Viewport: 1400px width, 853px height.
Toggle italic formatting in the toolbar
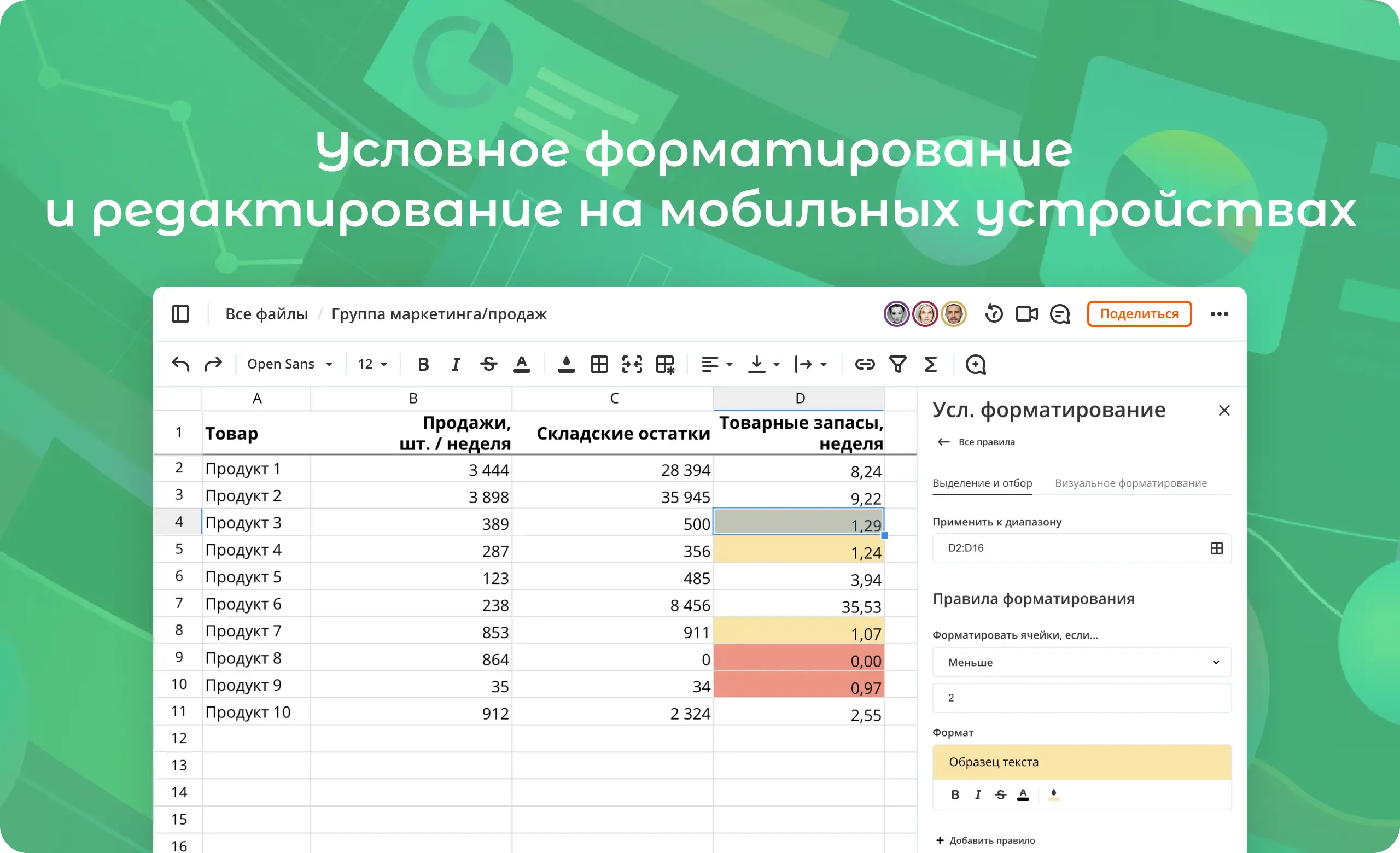click(455, 364)
